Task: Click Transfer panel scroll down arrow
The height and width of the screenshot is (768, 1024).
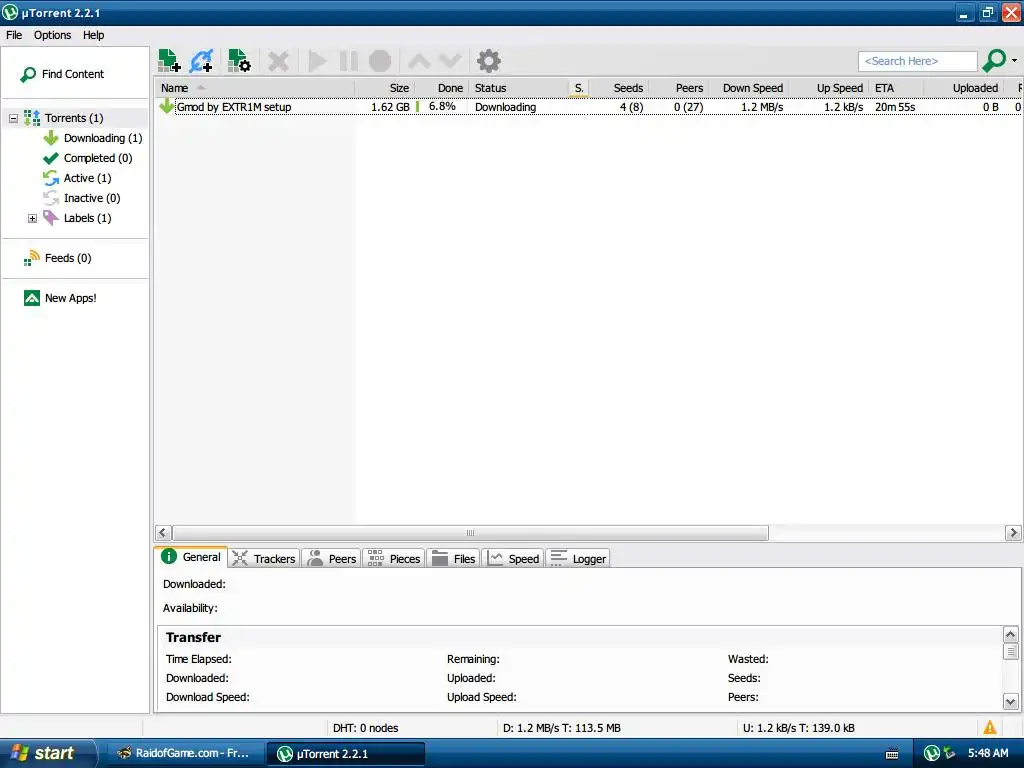Action: pos(1010,702)
